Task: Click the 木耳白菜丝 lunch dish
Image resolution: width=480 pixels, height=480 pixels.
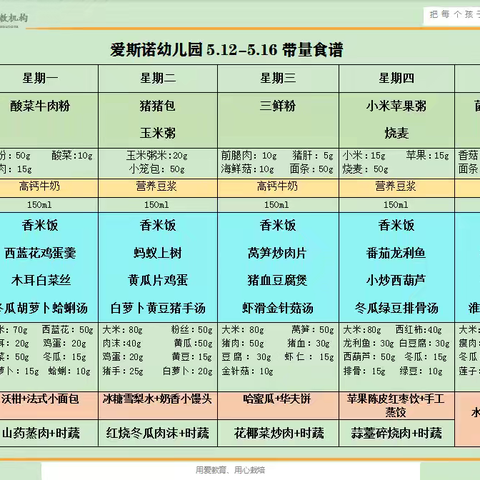Action: (x=41, y=280)
